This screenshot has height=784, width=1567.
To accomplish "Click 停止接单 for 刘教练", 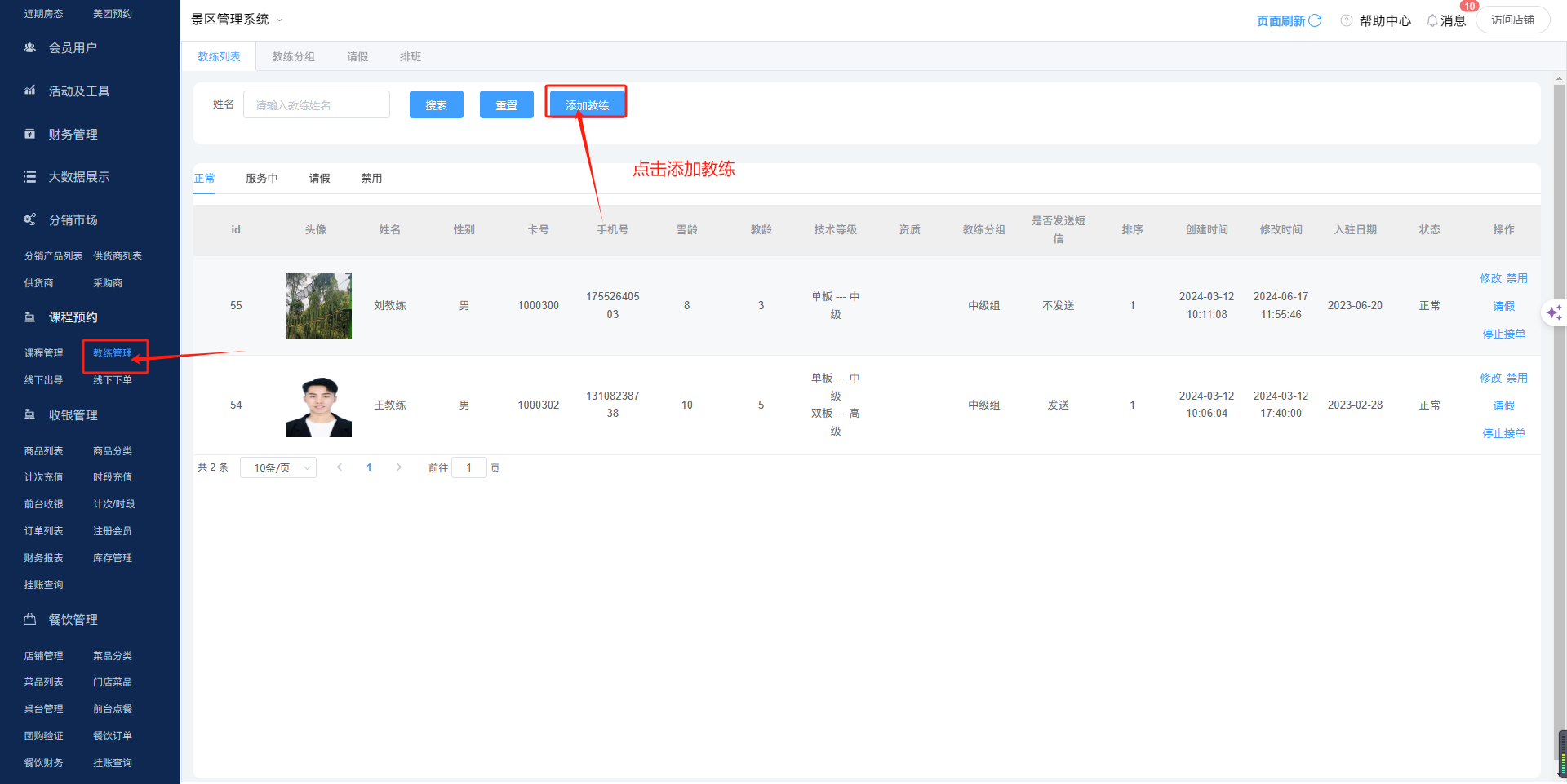I will point(1503,334).
